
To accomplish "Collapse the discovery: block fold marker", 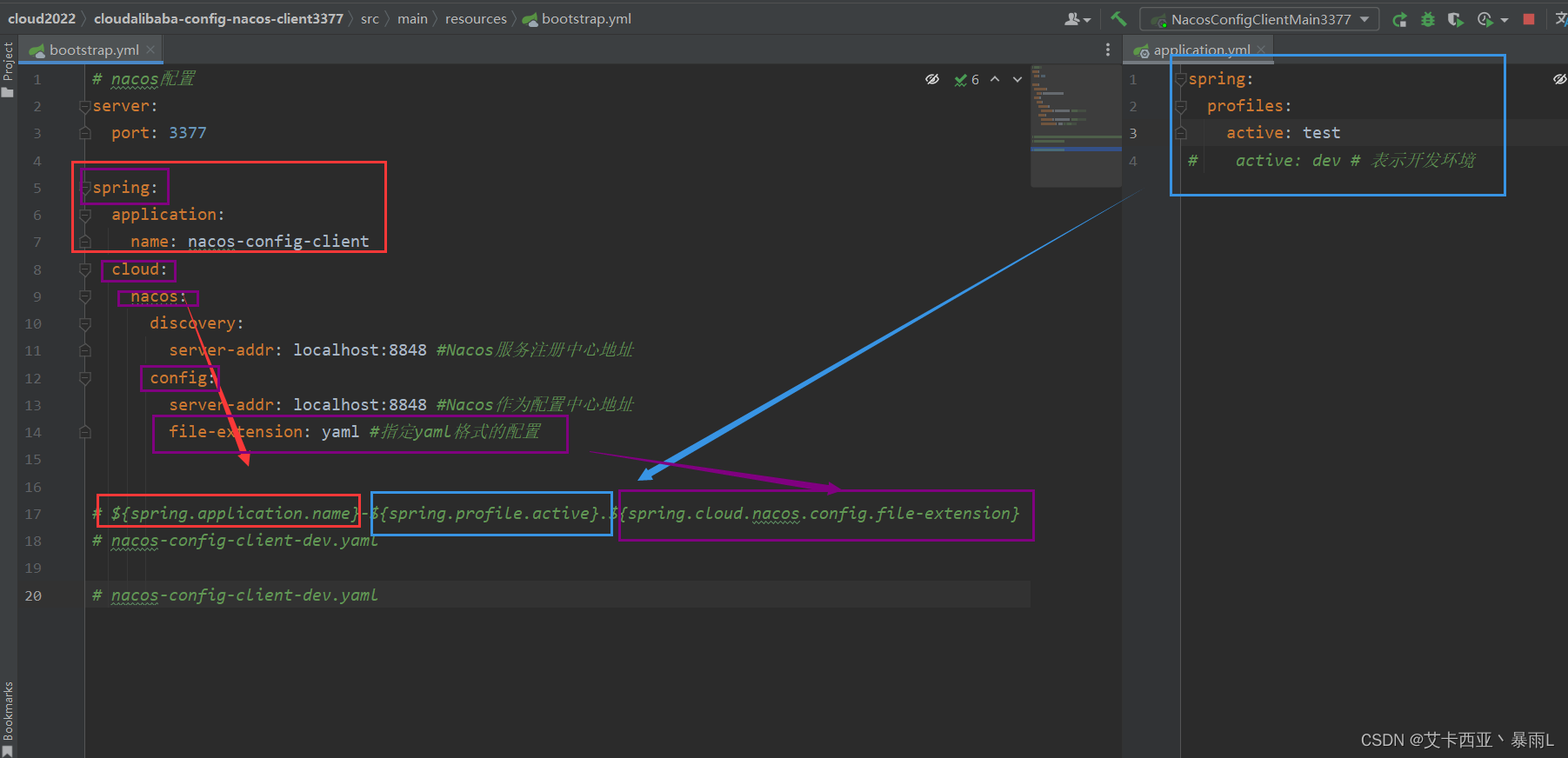I will 85,323.
